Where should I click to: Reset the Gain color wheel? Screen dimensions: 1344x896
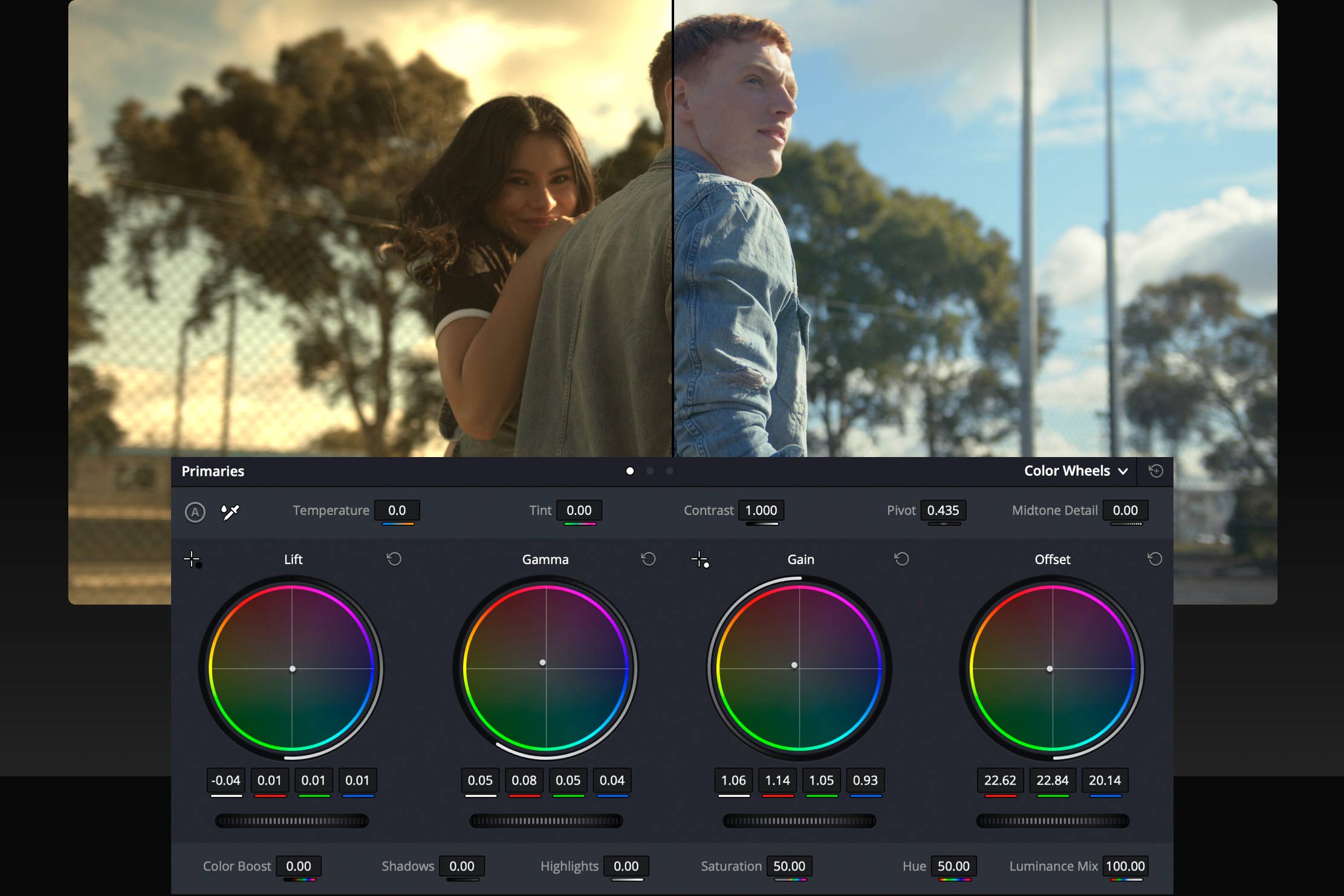901,559
